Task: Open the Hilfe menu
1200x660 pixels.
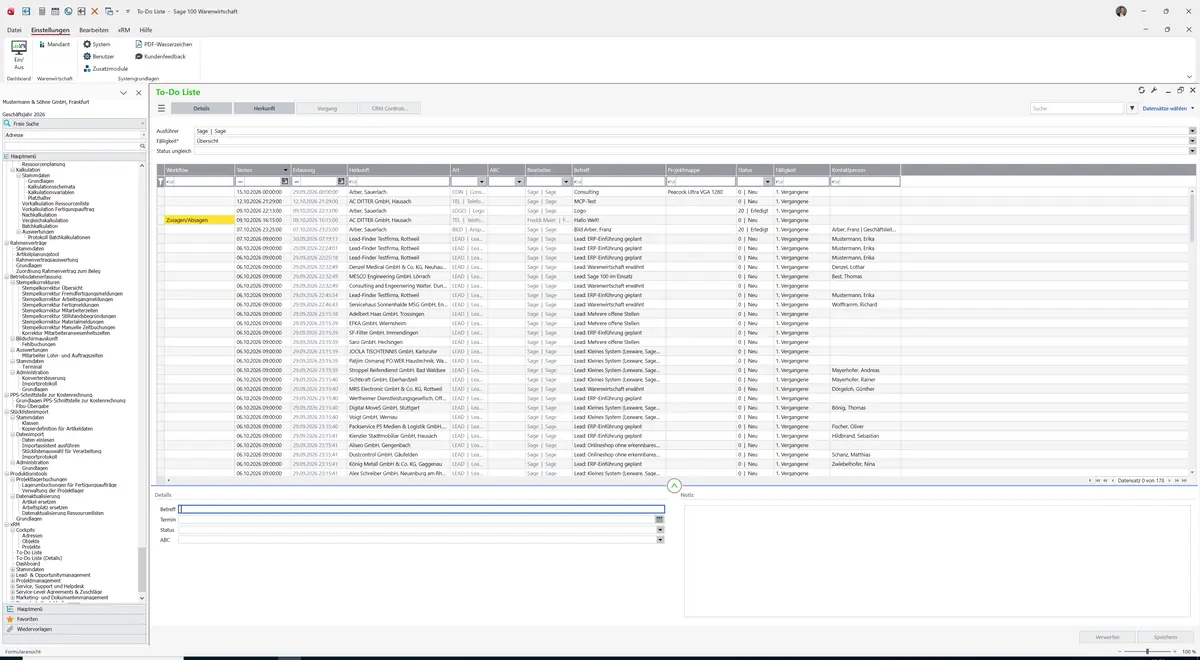Action: [146, 31]
